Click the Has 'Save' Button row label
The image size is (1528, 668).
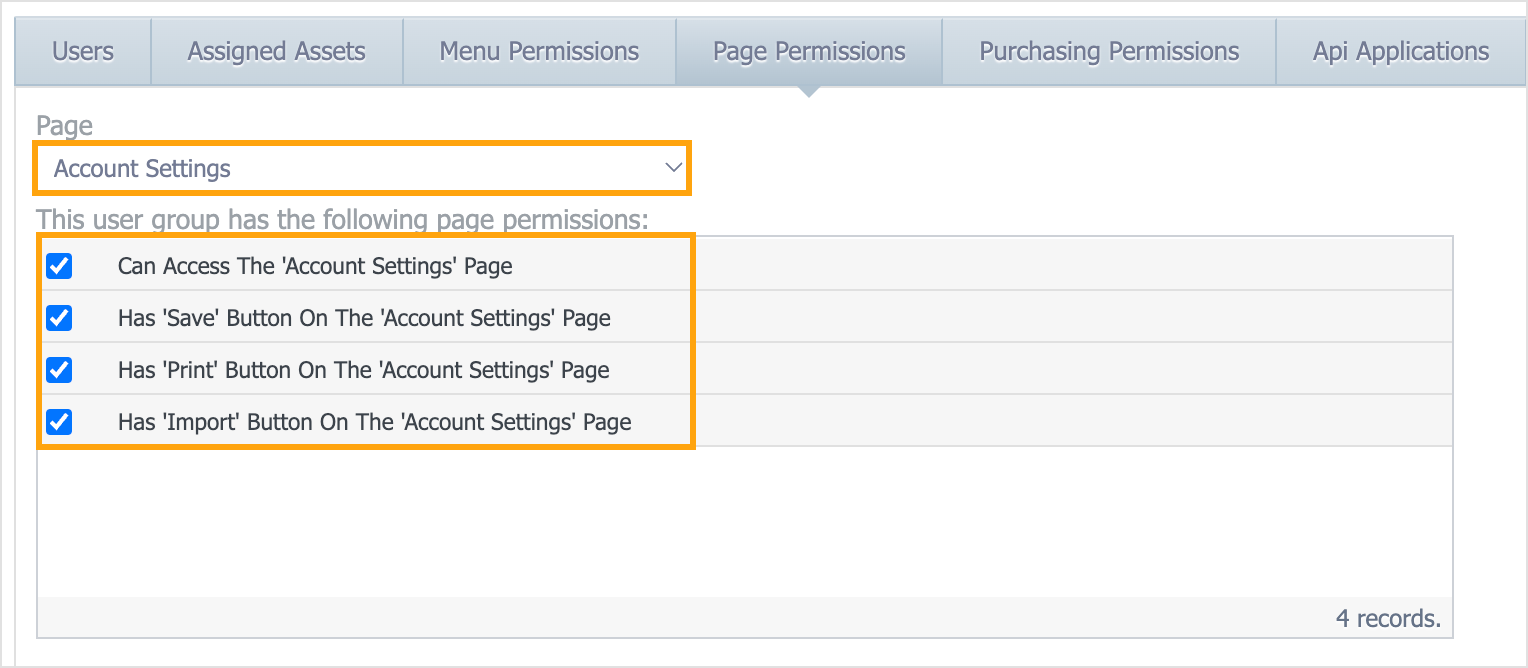(x=364, y=318)
